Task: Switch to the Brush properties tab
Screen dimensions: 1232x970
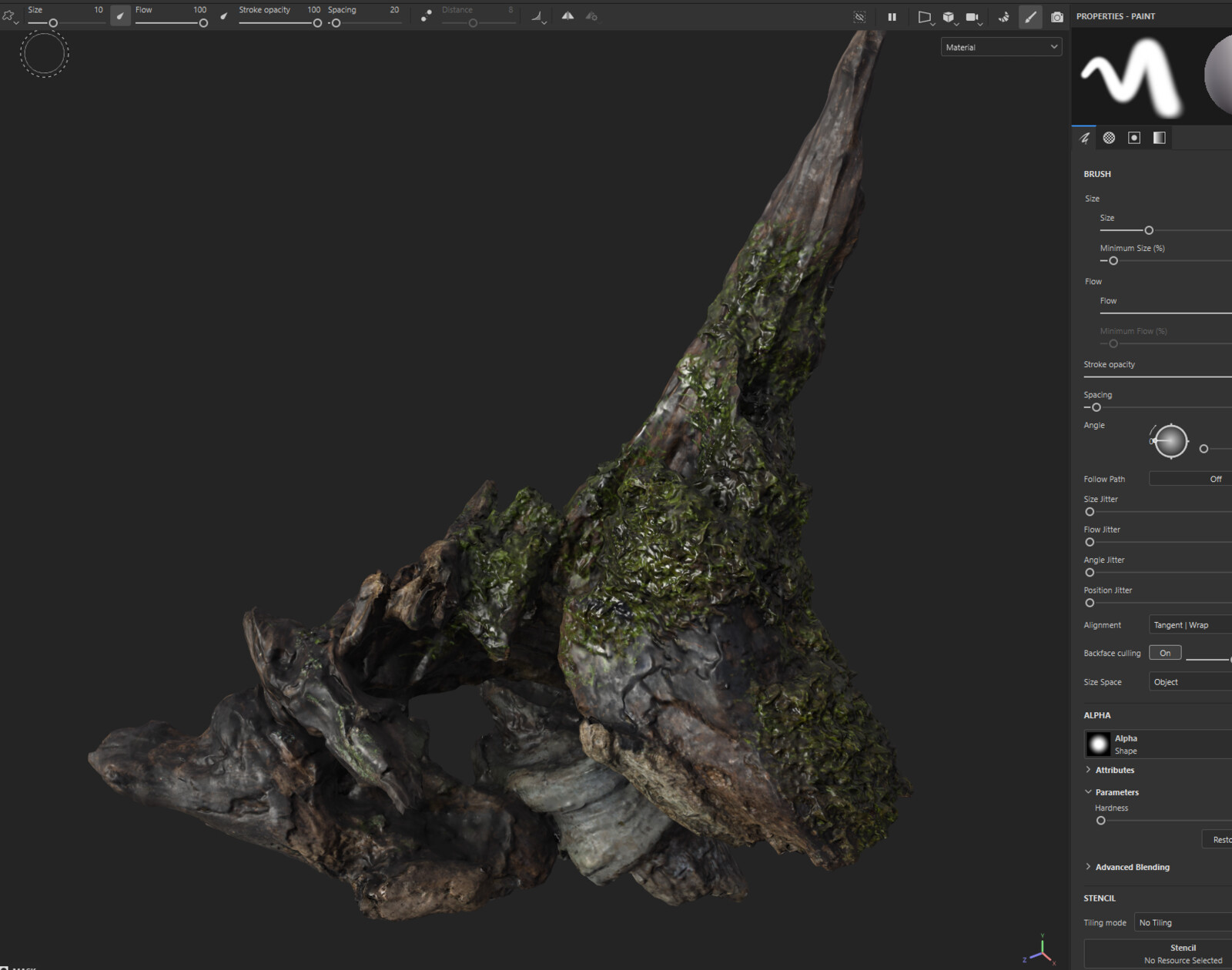Action: tap(1084, 138)
